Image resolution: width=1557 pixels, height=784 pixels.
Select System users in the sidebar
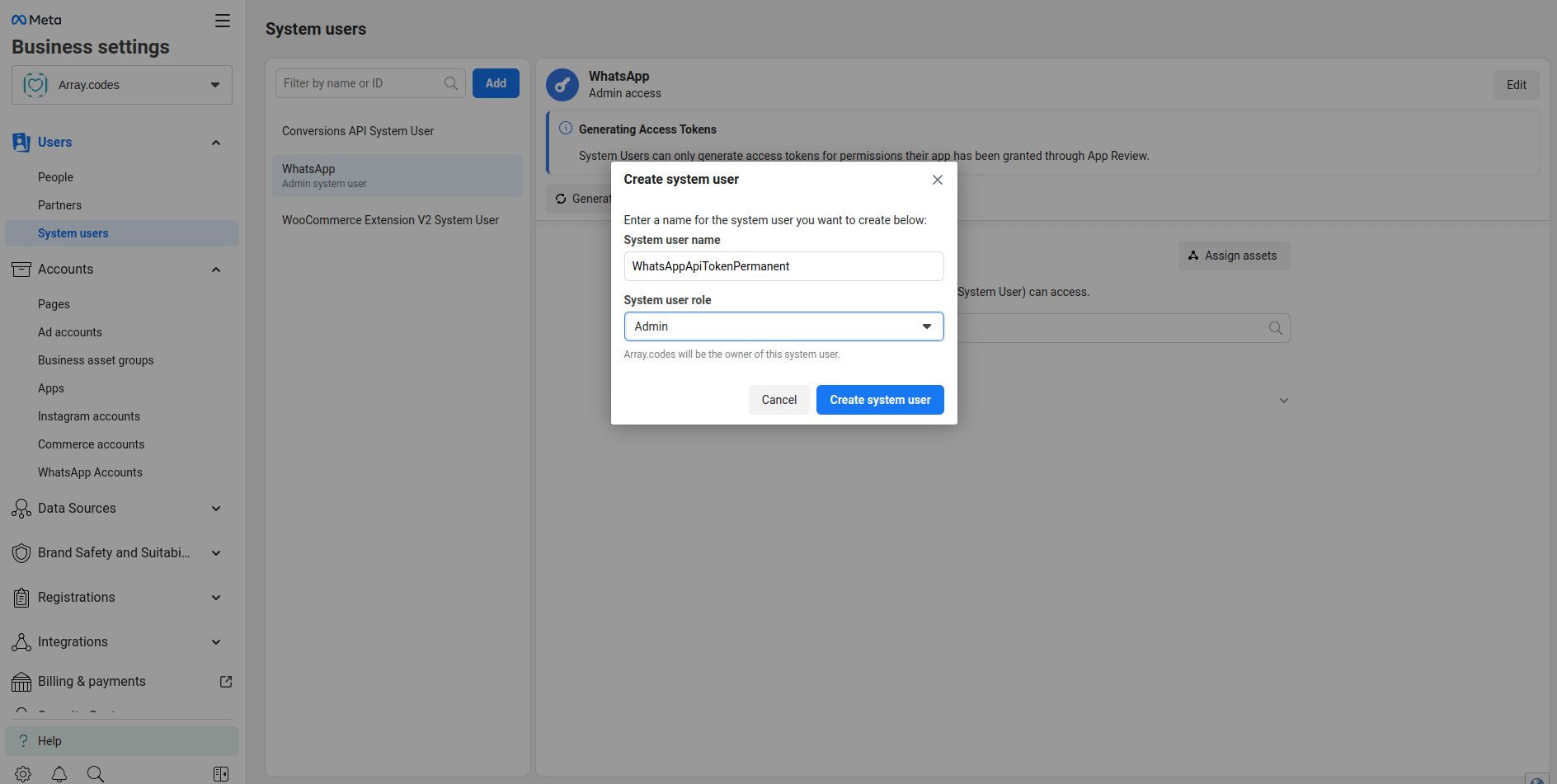(73, 232)
